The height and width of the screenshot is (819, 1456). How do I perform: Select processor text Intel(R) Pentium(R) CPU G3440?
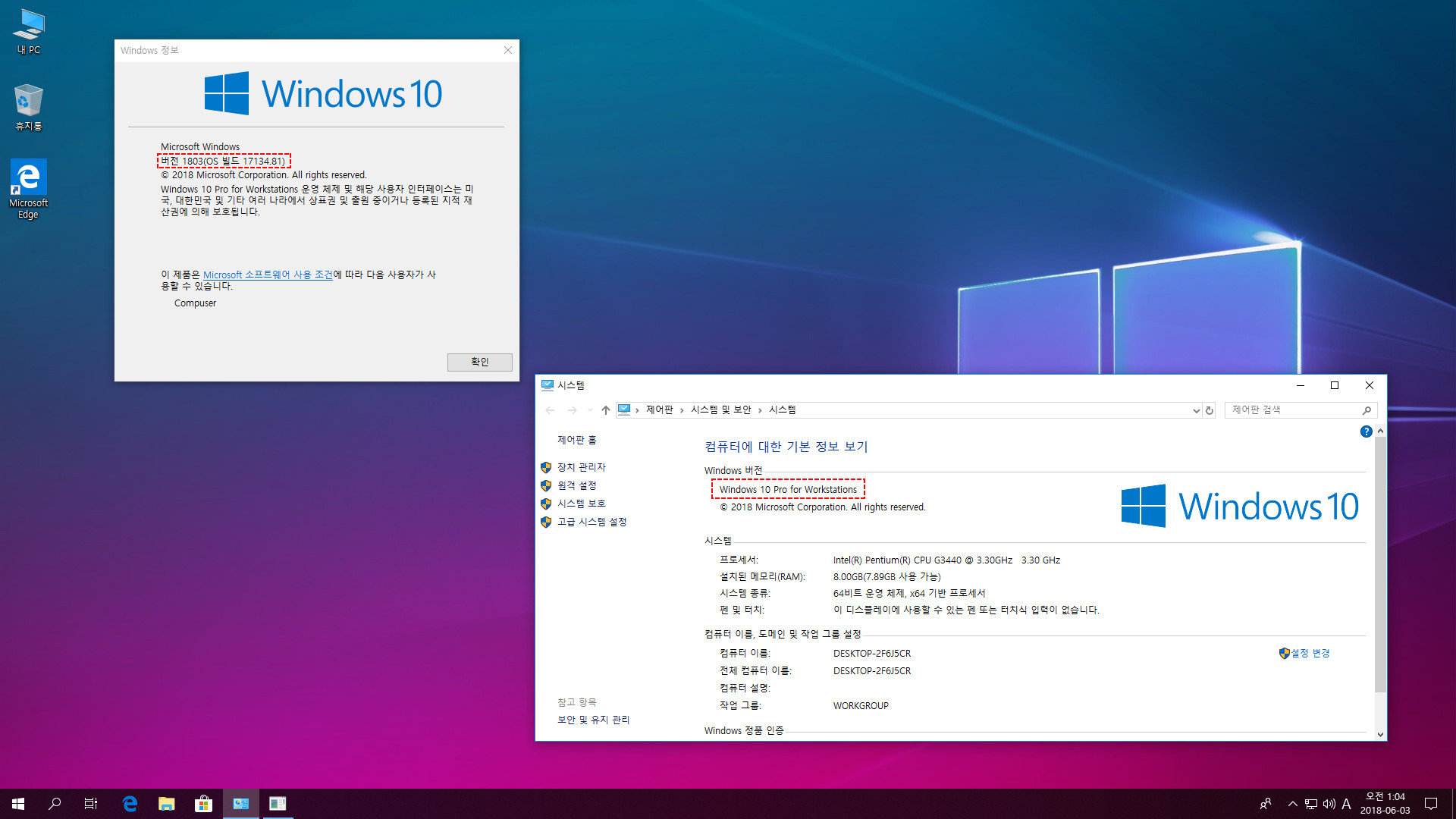[x=898, y=560]
